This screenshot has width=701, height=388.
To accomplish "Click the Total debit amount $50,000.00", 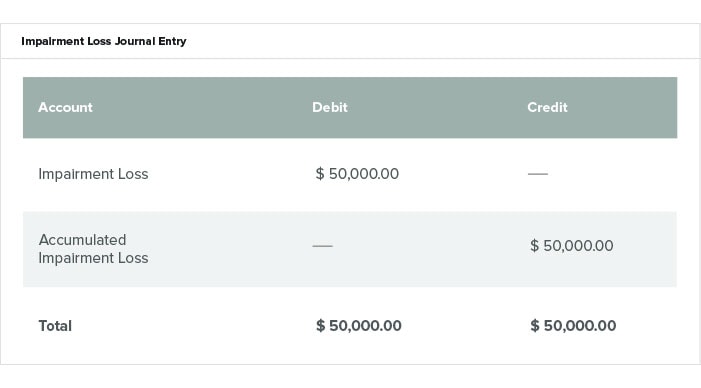I will [359, 325].
